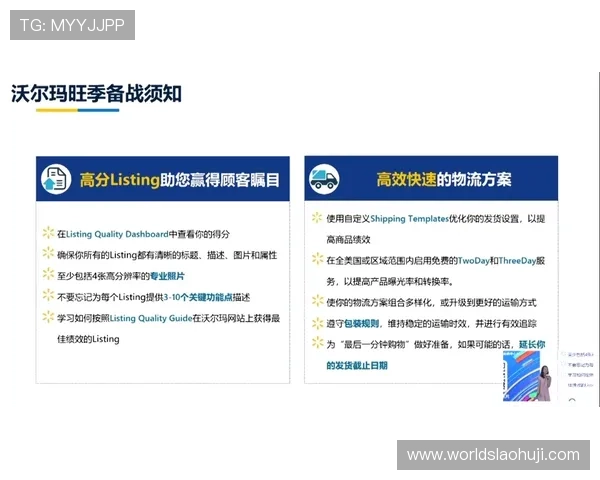Click the text 高商品绩效
This screenshot has height=480, width=600.
pyautogui.click(x=348, y=240)
